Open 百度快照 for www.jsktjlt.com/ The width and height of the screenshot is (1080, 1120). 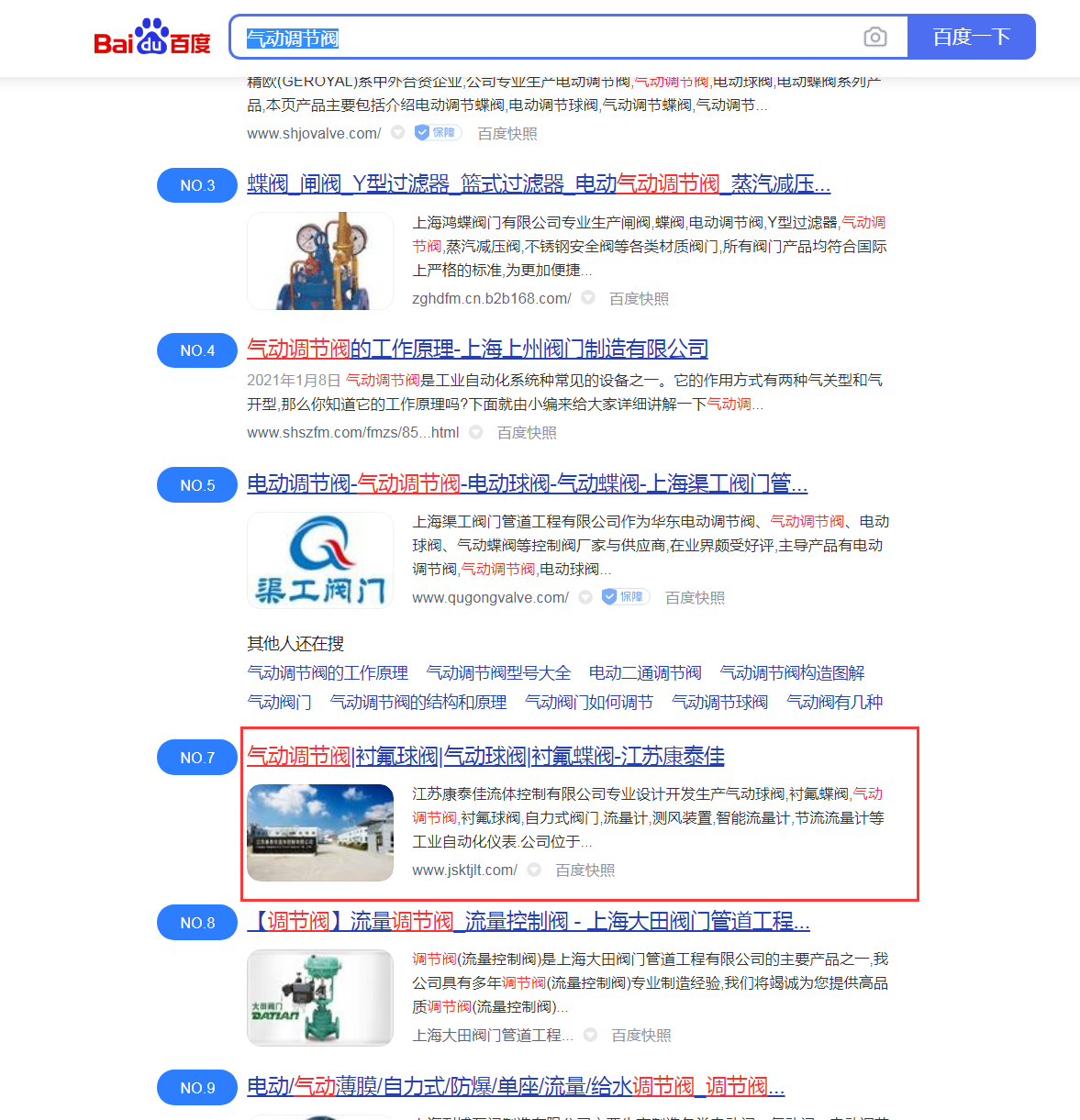pos(585,870)
